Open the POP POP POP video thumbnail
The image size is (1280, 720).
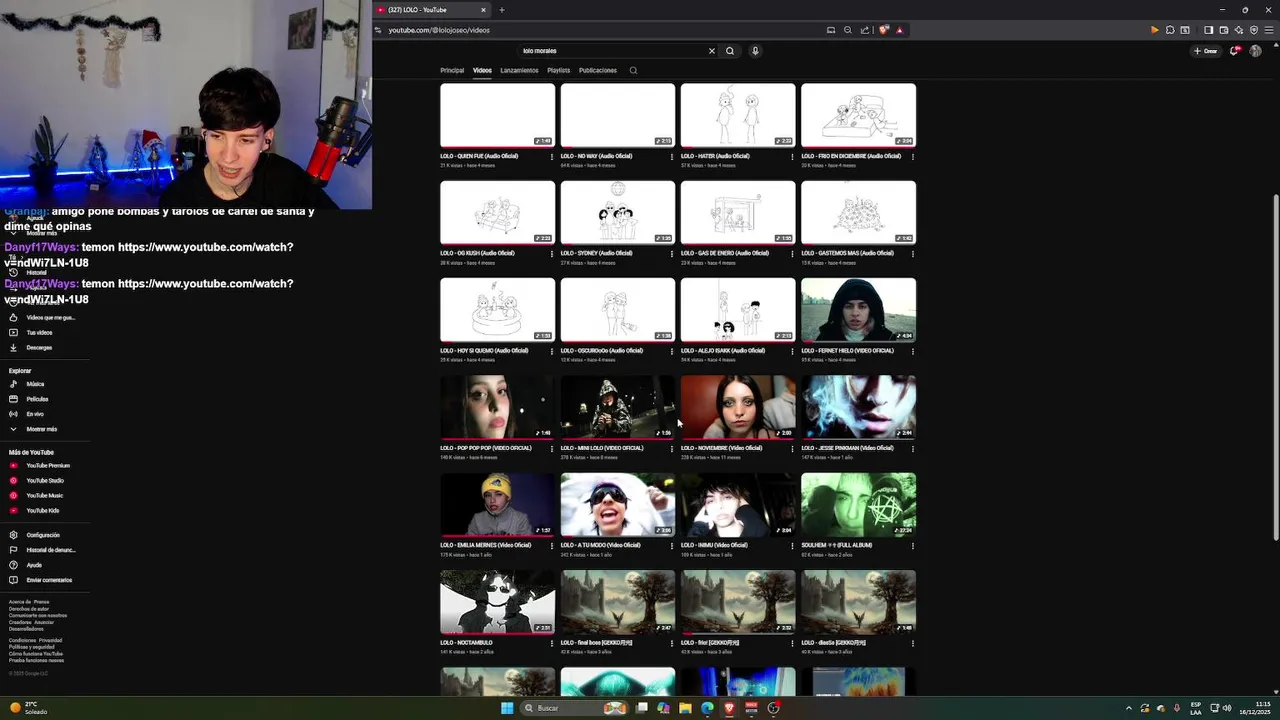pos(497,407)
